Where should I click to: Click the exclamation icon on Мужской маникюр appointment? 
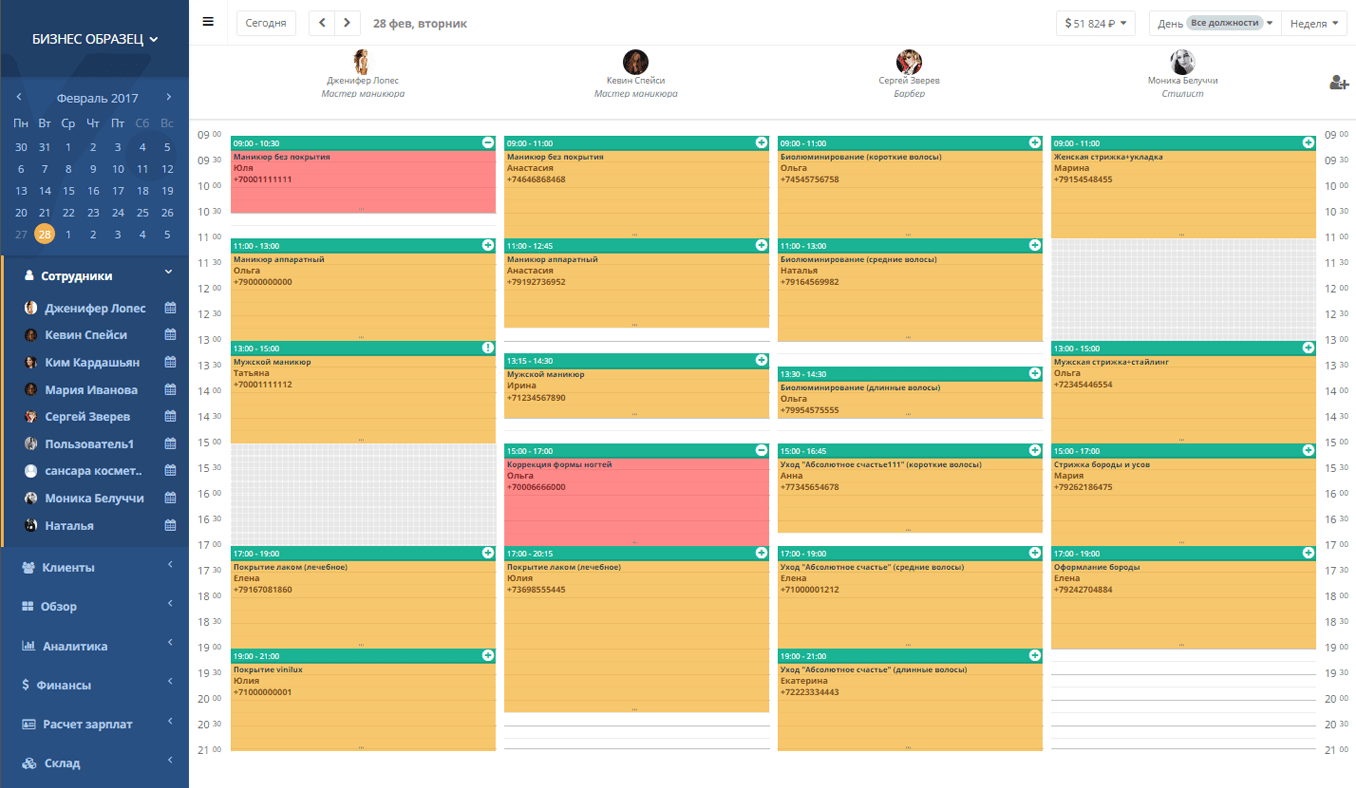[x=487, y=347]
